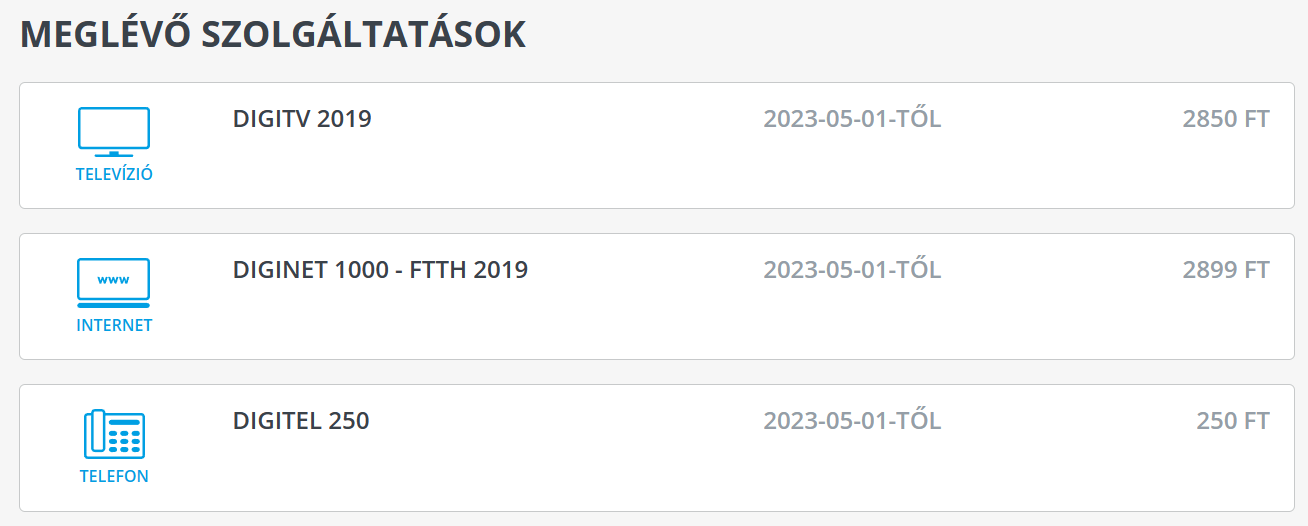The width and height of the screenshot is (1308, 526).
Task: Click the MEGLÉVŐ SZOLGÁLTATÁSOK heading
Action: [273, 35]
